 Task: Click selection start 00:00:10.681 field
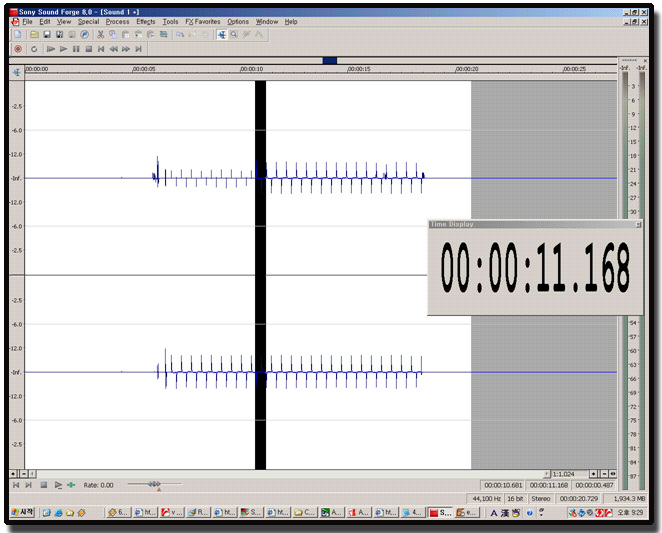(503, 485)
